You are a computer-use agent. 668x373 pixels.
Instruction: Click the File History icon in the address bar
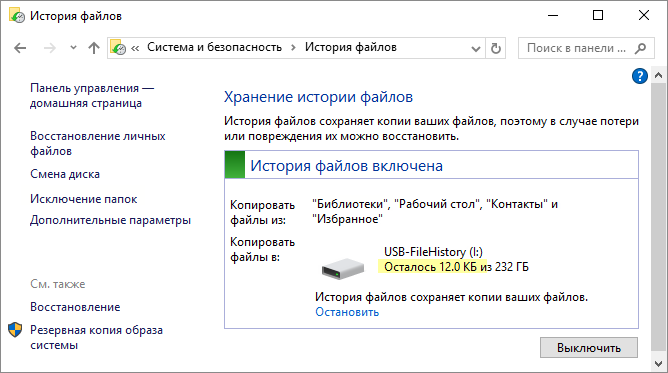pyautogui.click(x=118, y=48)
